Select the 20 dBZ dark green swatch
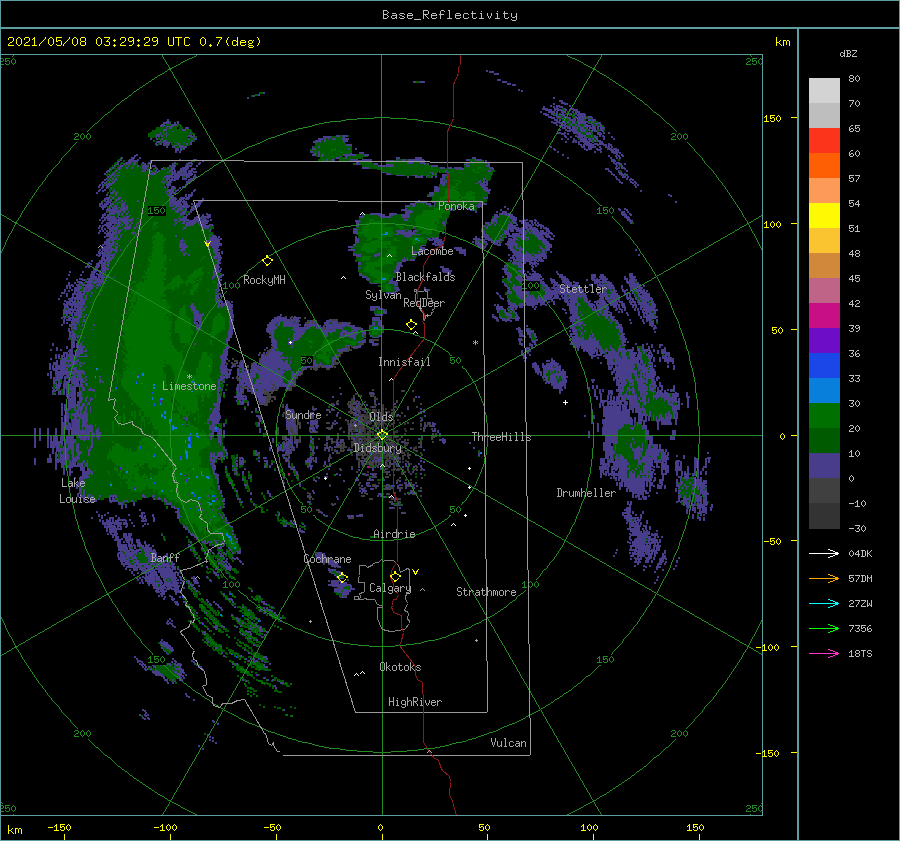The image size is (900, 841). (824, 440)
